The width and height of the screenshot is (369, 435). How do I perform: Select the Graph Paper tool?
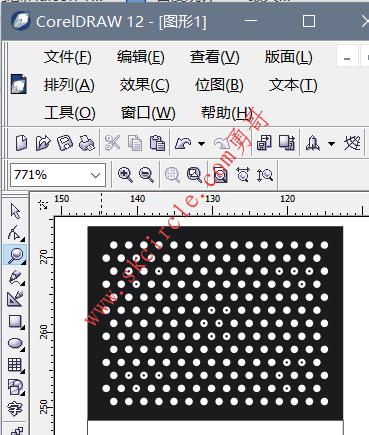15,365
